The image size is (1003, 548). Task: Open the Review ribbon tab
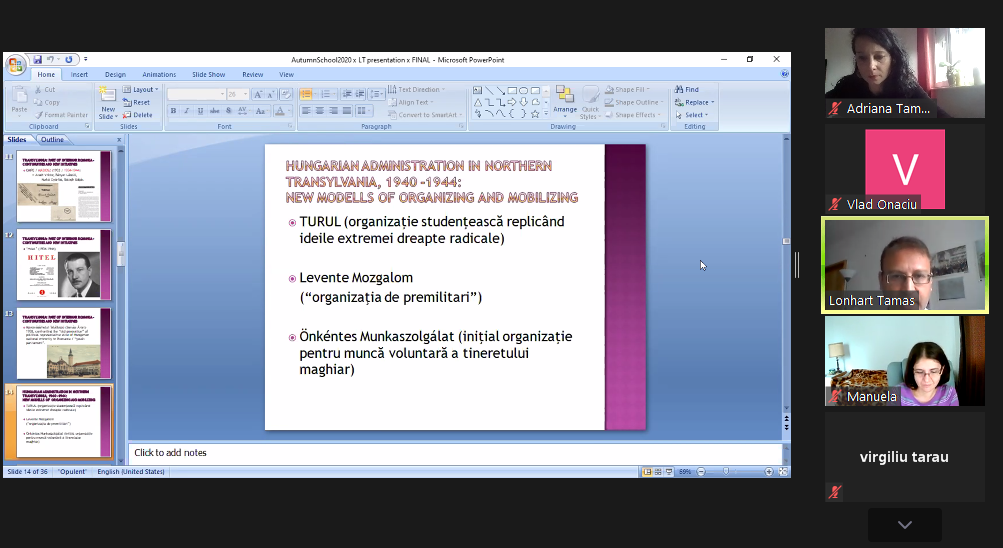(253, 75)
